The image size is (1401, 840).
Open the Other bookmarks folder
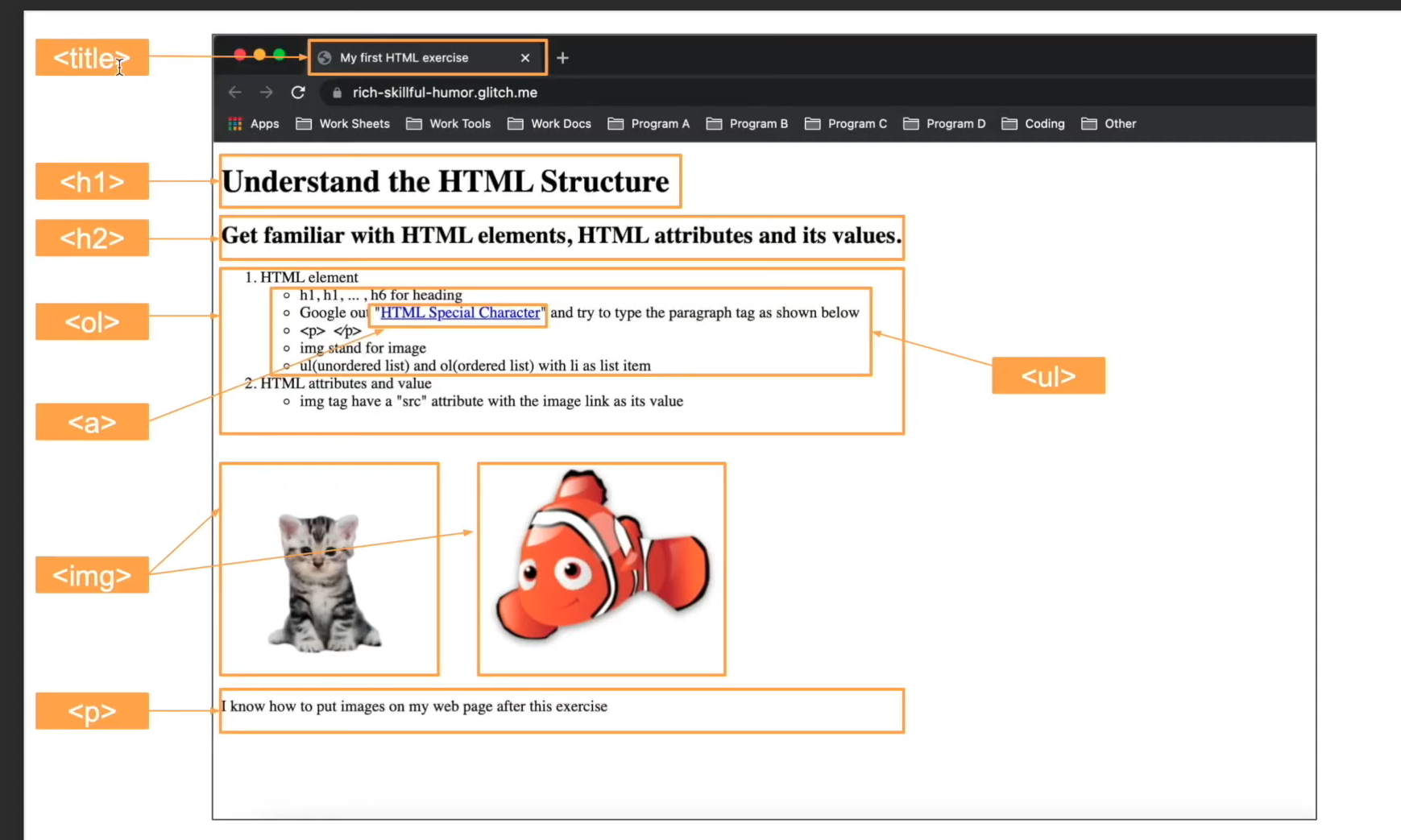[1109, 124]
